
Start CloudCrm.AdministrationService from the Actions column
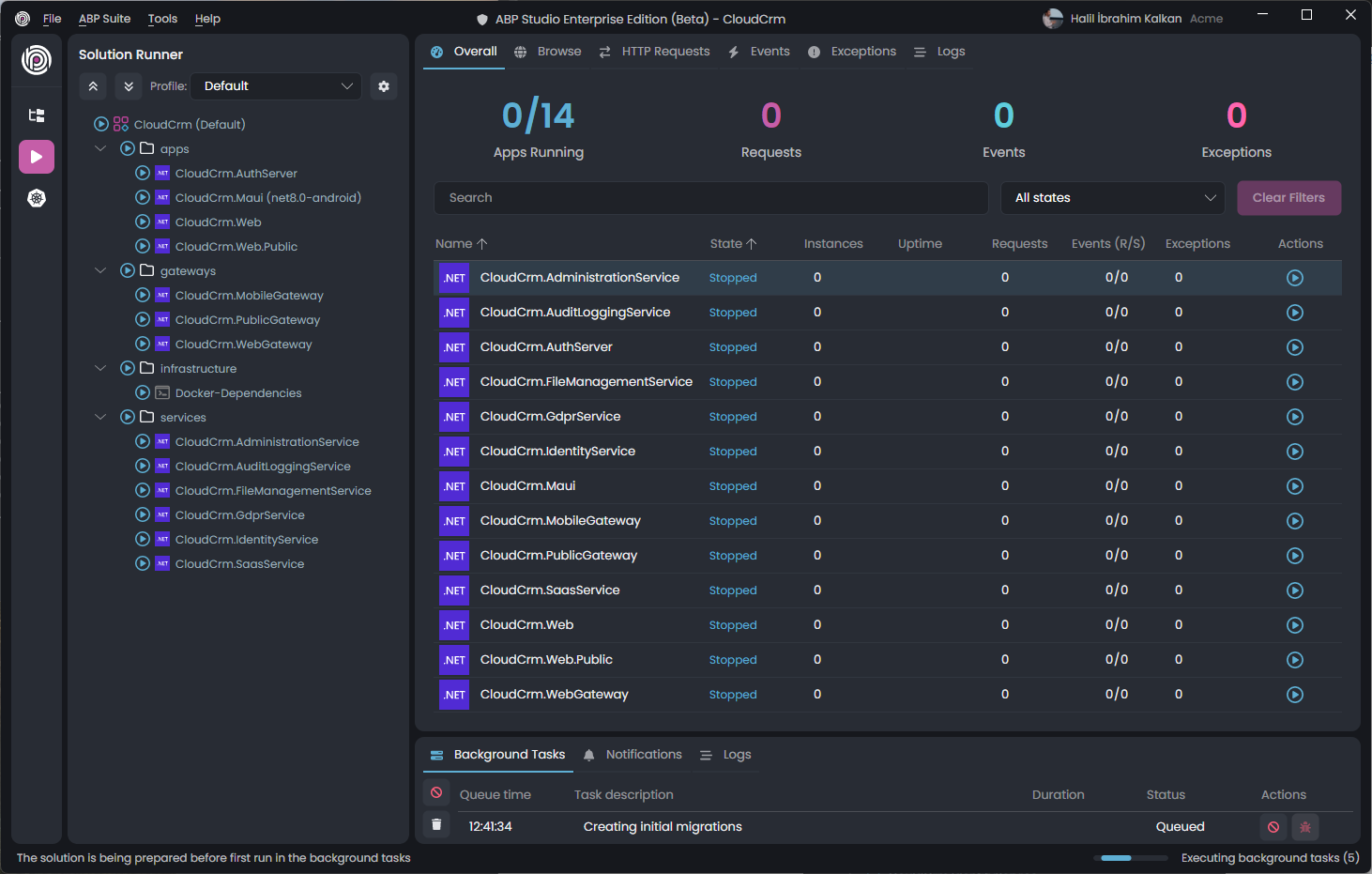[1295, 277]
